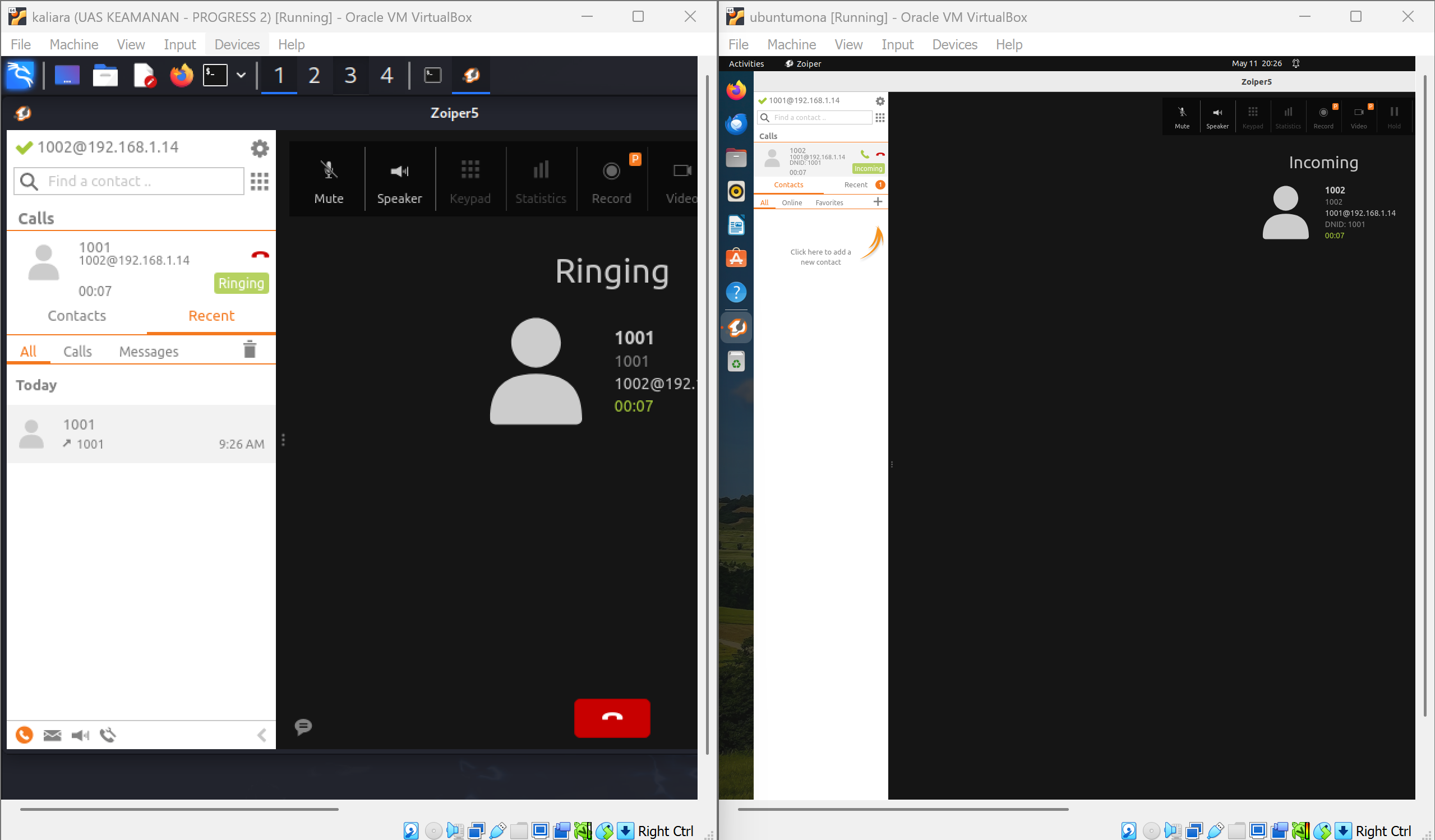Select Favorites filter in Ubuntu Zoiper contacts
This screenshot has width=1435, height=840.
829,203
